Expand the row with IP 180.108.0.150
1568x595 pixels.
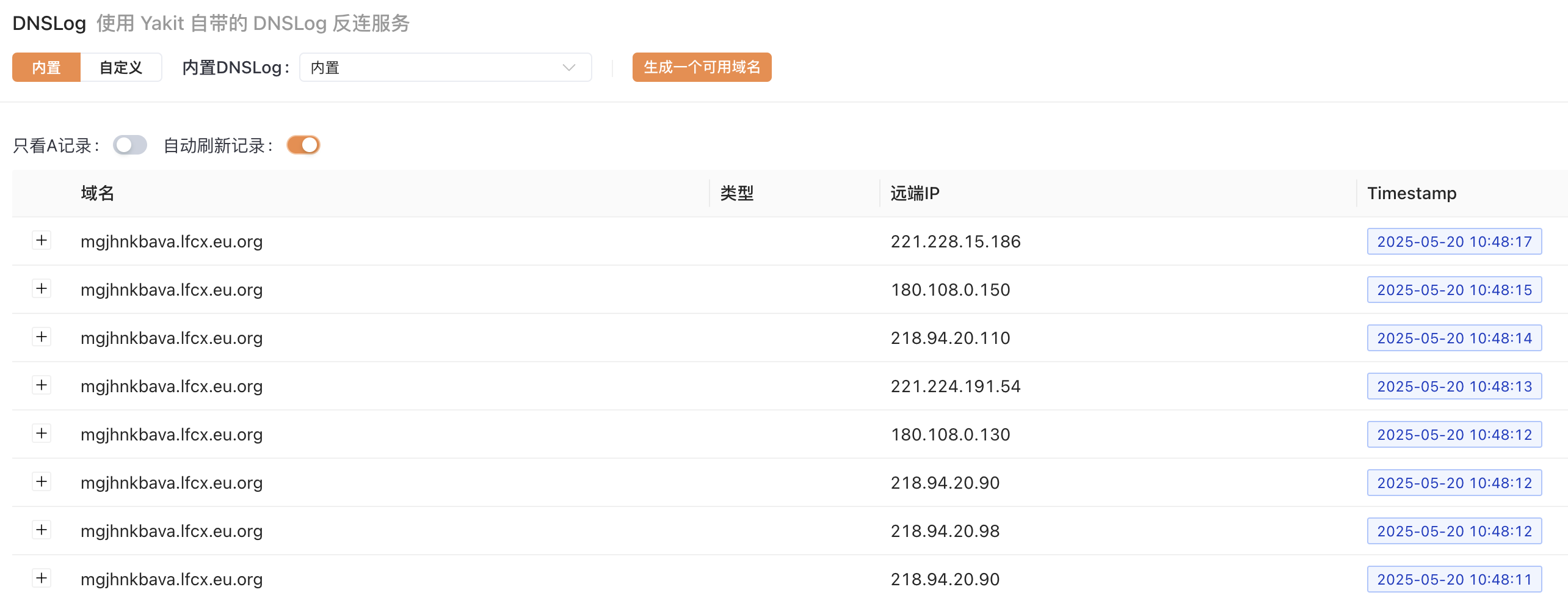pyautogui.click(x=42, y=289)
